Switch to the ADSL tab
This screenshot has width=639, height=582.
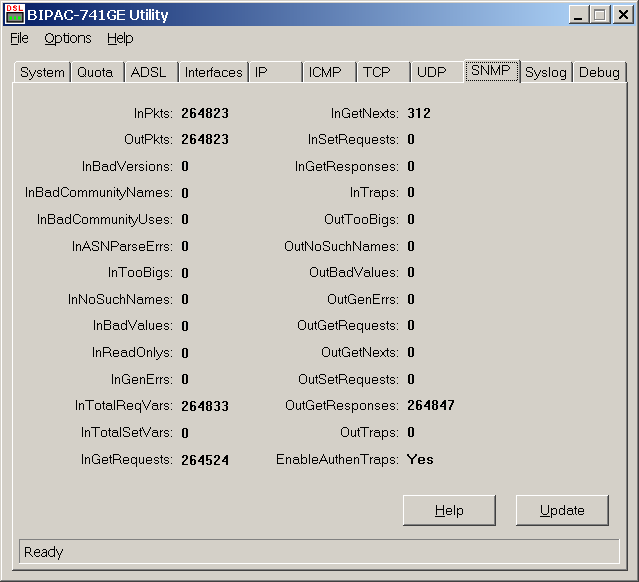click(x=152, y=72)
